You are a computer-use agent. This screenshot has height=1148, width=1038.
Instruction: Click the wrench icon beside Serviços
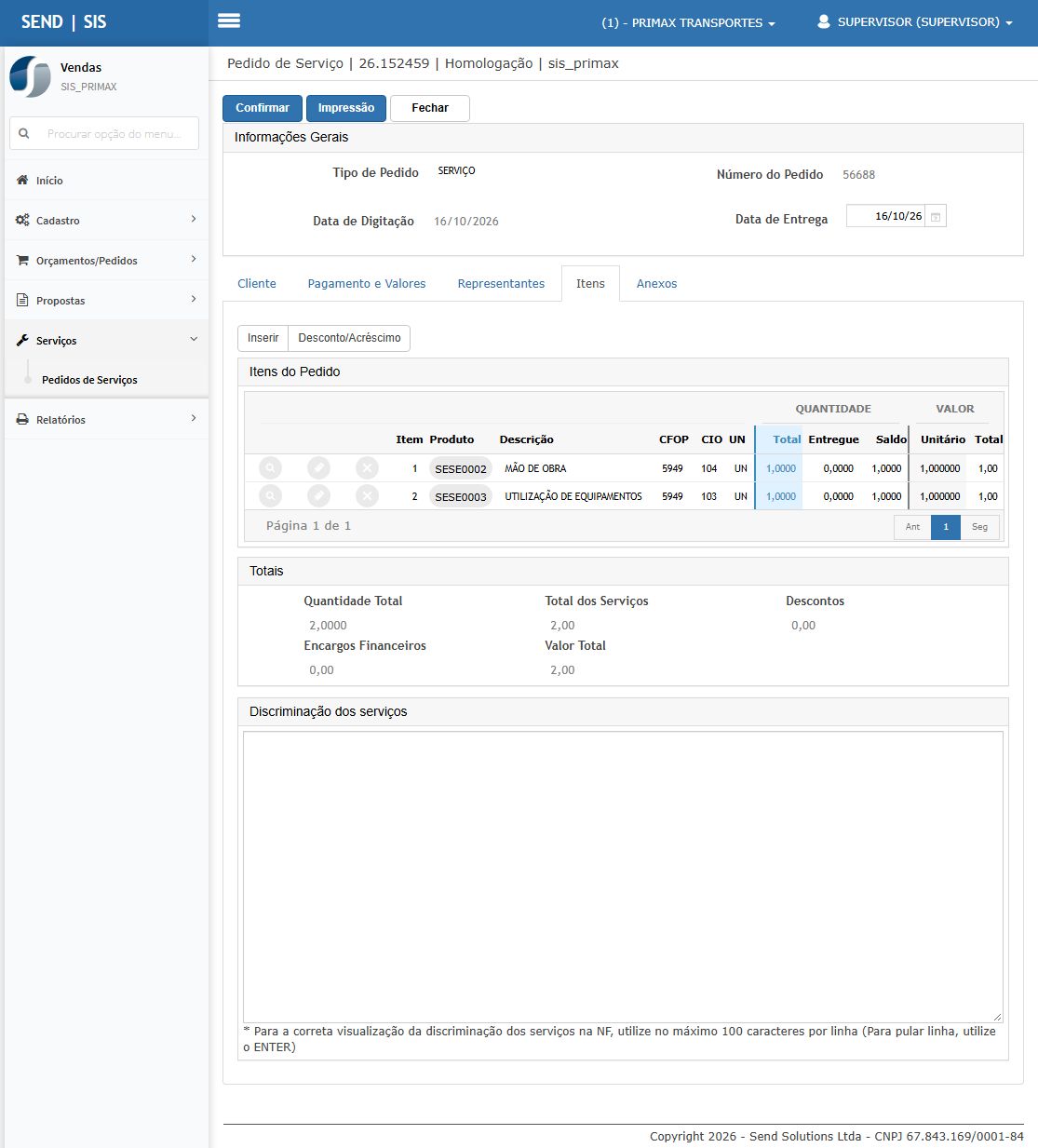[x=22, y=341]
